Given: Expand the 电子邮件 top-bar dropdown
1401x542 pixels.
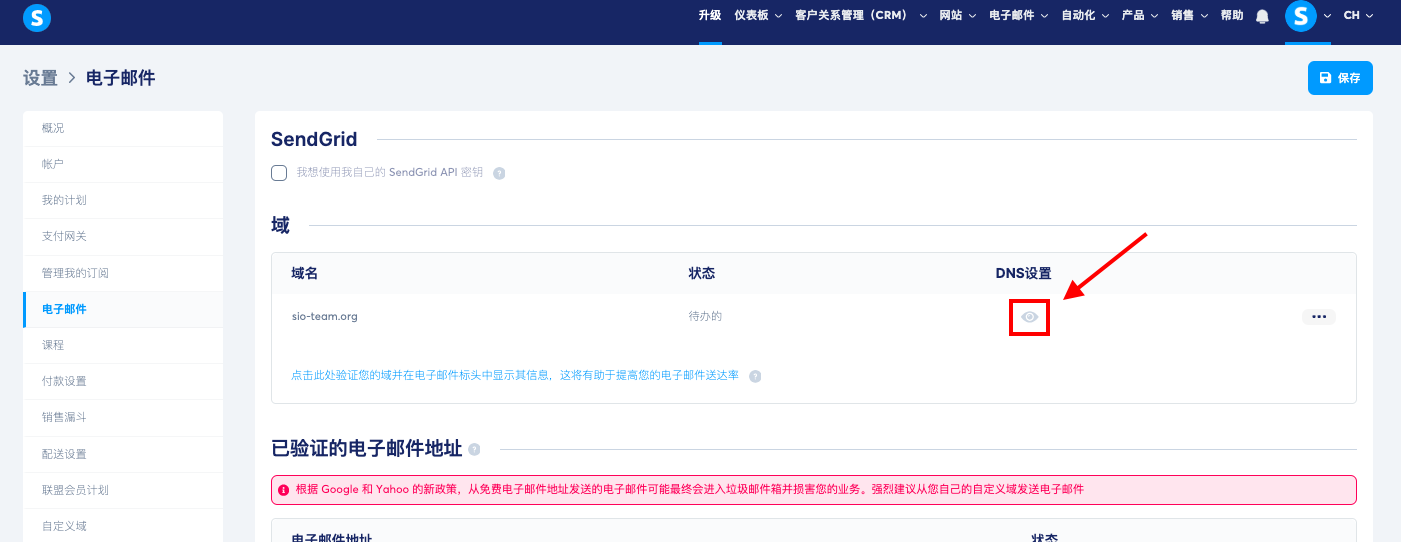Looking at the screenshot, I should 1019,16.
